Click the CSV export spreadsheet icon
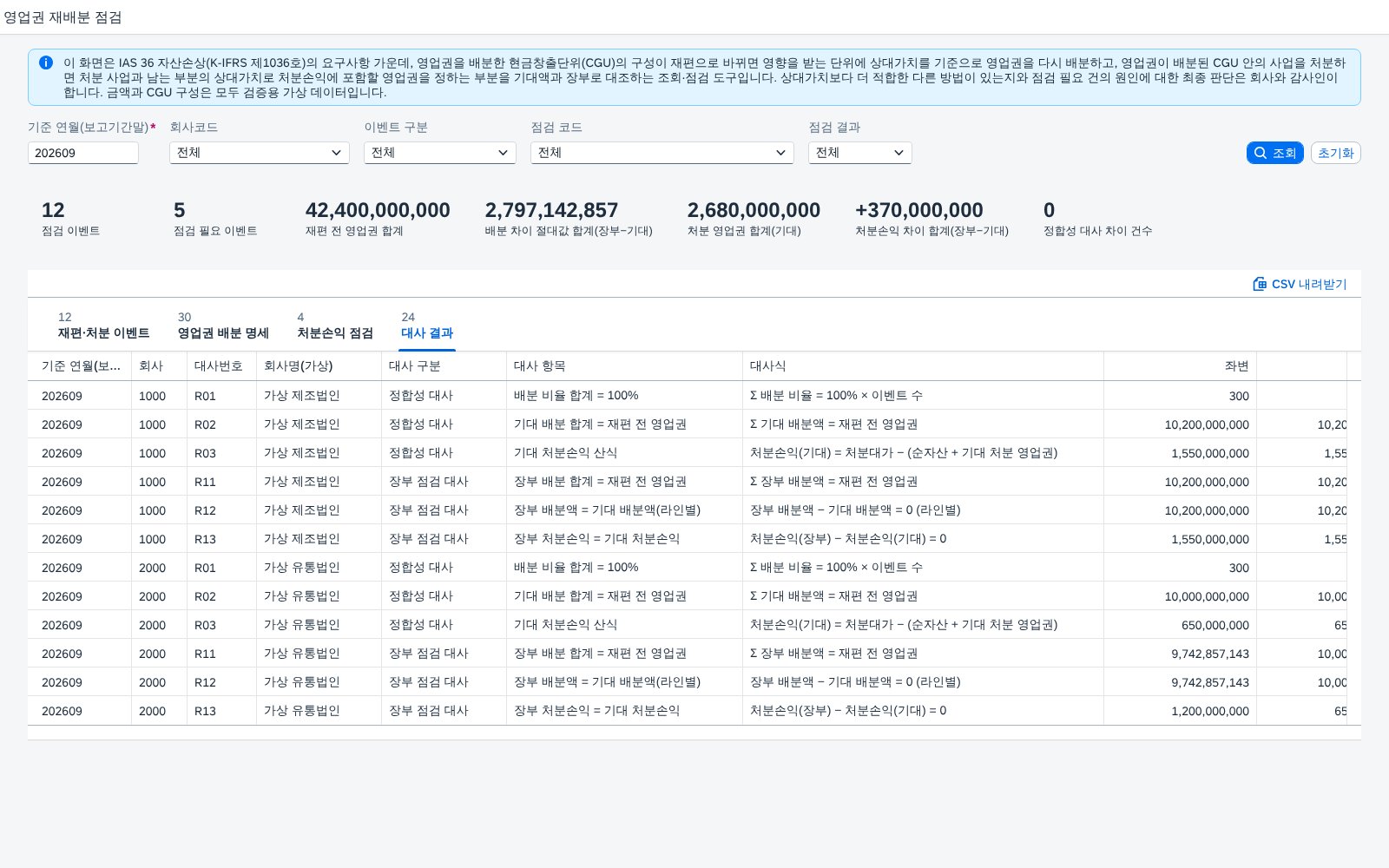This screenshot has width=1389, height=868. coord(1260,284)
